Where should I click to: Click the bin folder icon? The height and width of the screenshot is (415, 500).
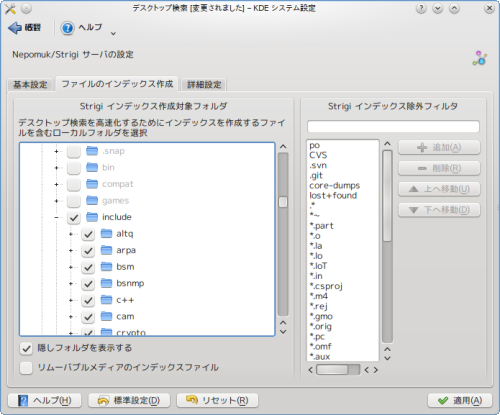tap(92, 167)
